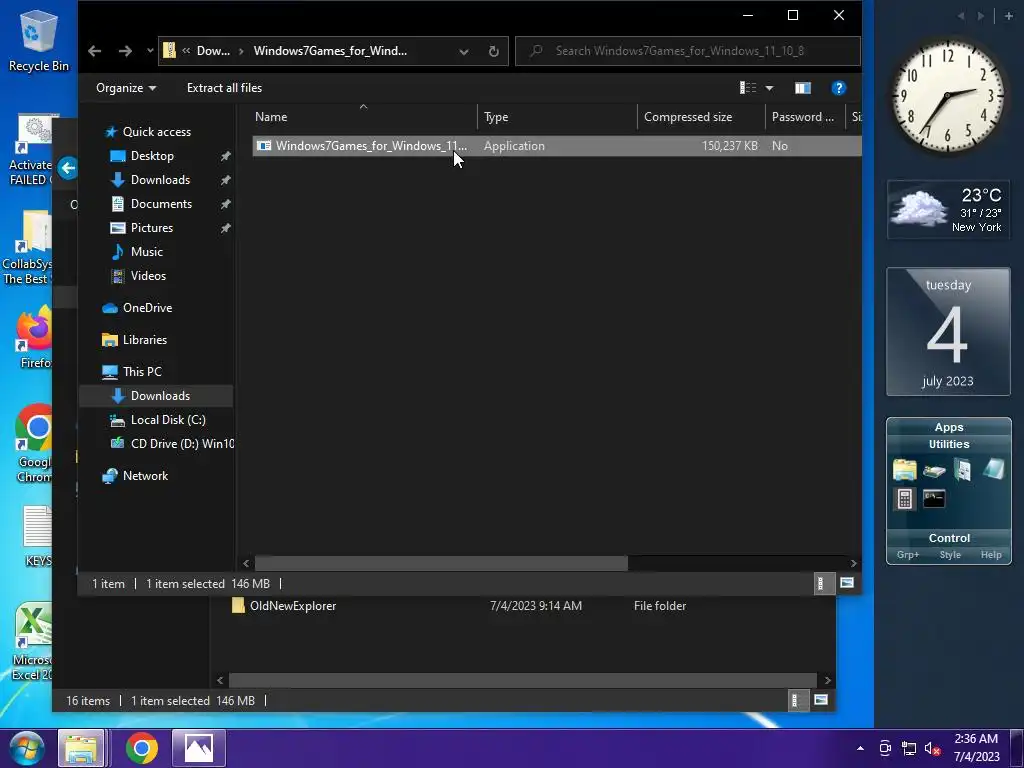This screenshot has width=1024, height=768.
Task: Click the analog clock gadget
Action: (x=948, y=96)
